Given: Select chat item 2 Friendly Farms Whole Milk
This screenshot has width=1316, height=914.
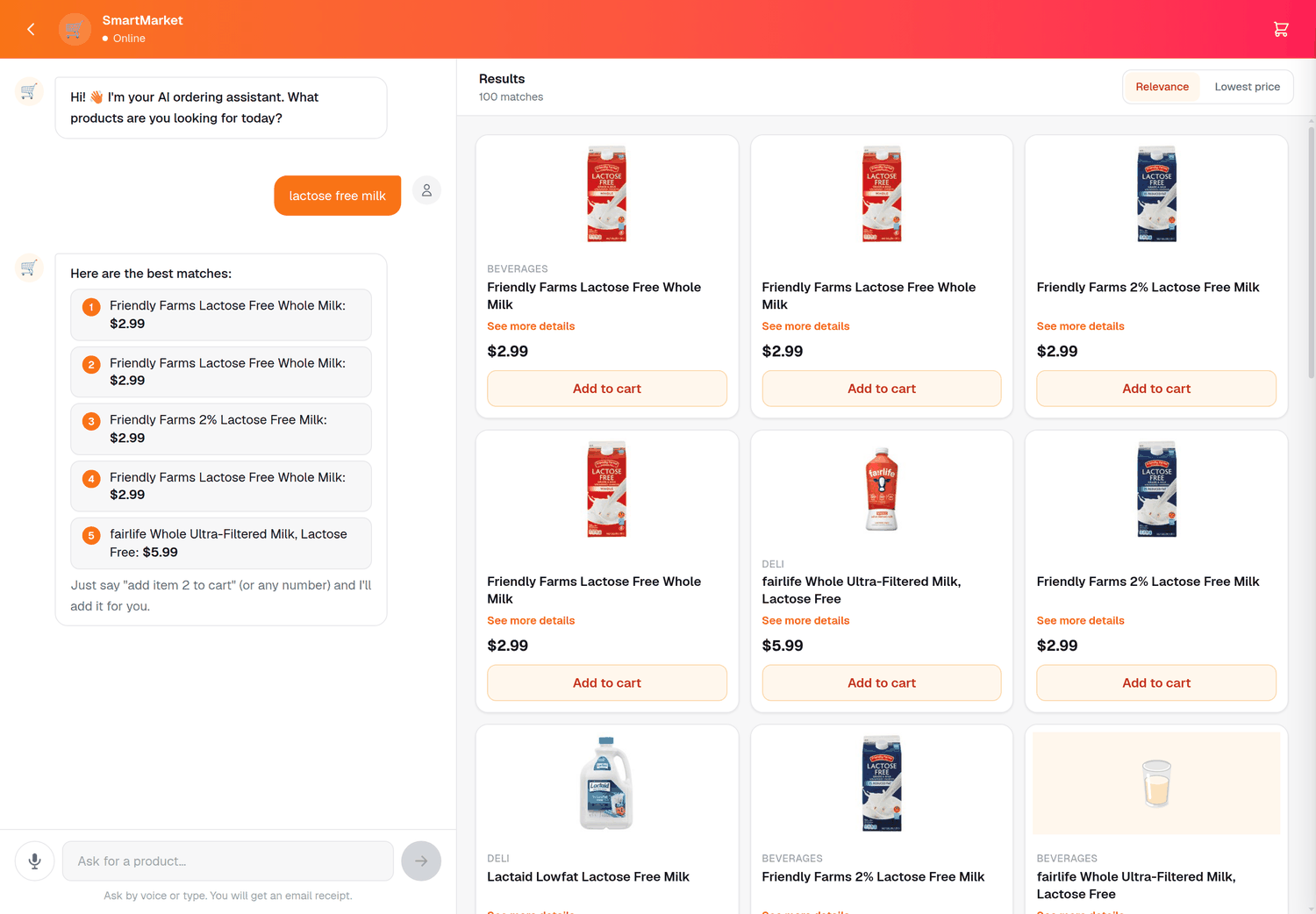Looking at the screenshot, I should point(221,372).
